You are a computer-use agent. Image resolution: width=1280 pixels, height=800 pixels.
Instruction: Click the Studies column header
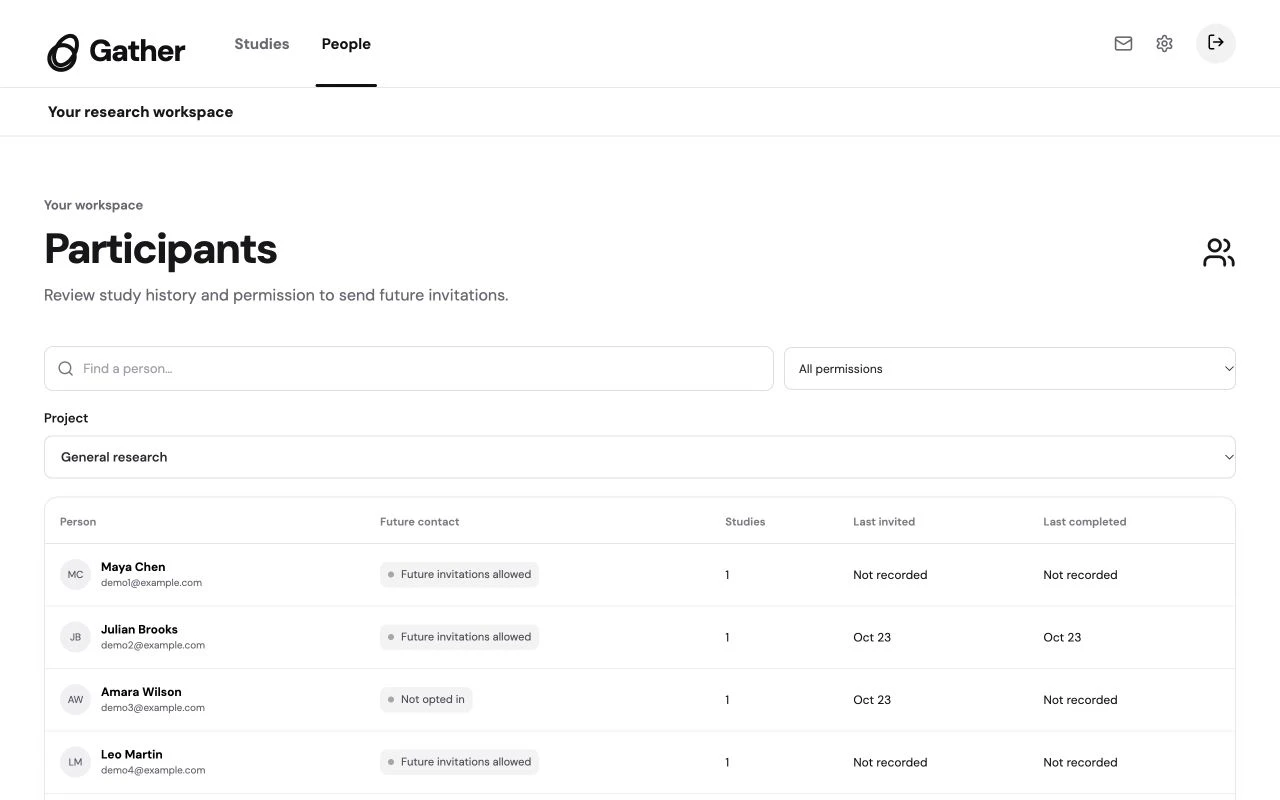pos(745,522)
